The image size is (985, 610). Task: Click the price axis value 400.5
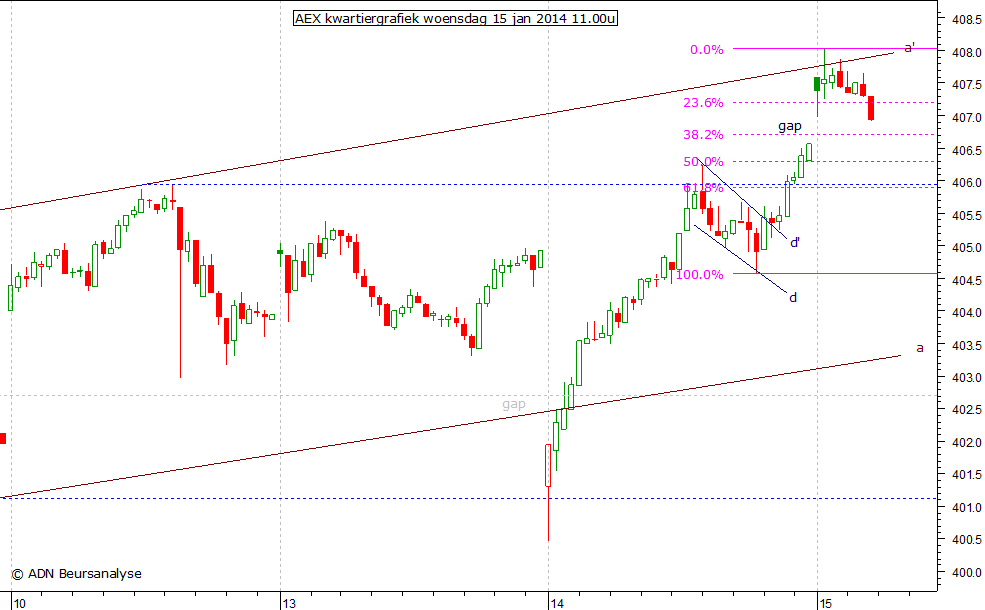click(966, 540)
